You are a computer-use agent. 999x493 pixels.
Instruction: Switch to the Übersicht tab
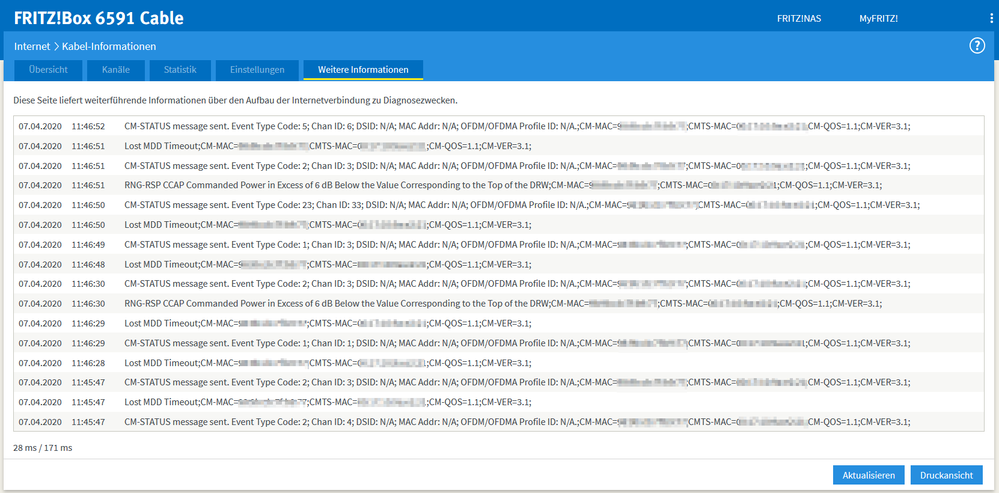pos(48,70)
